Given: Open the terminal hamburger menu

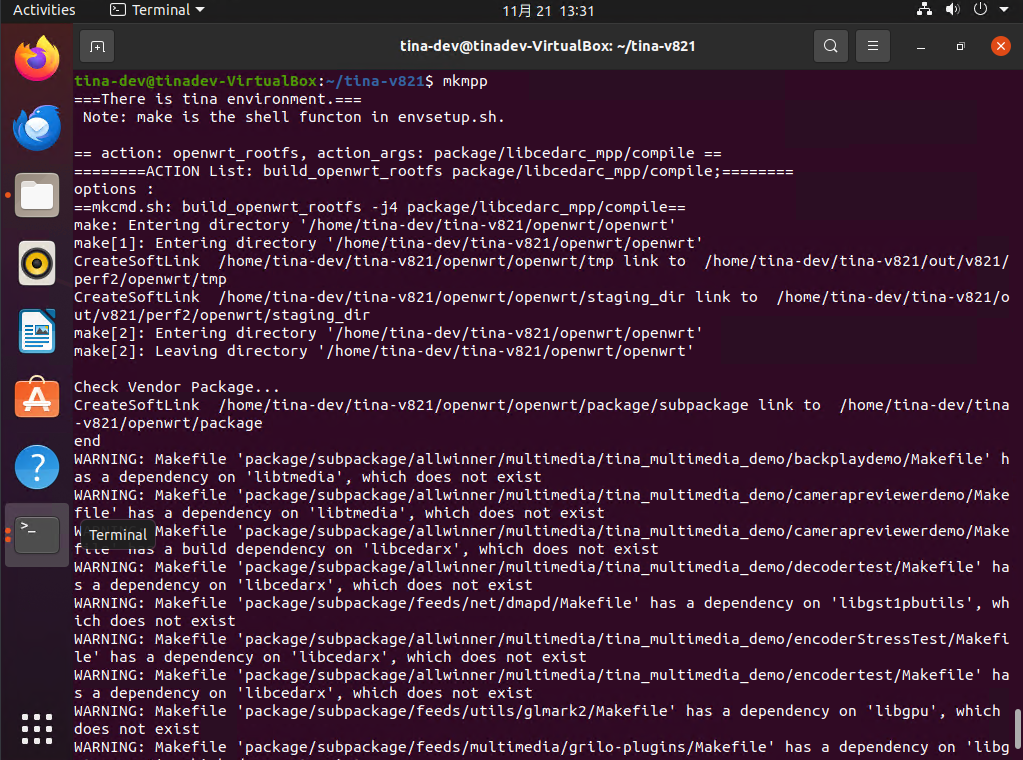Looking at the screenshot, I should click(873, 46).
